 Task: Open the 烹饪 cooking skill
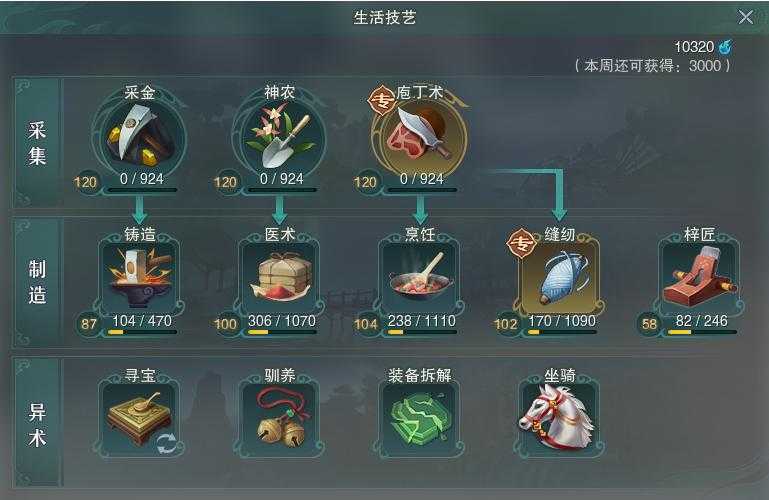click(x=419, y=277)
